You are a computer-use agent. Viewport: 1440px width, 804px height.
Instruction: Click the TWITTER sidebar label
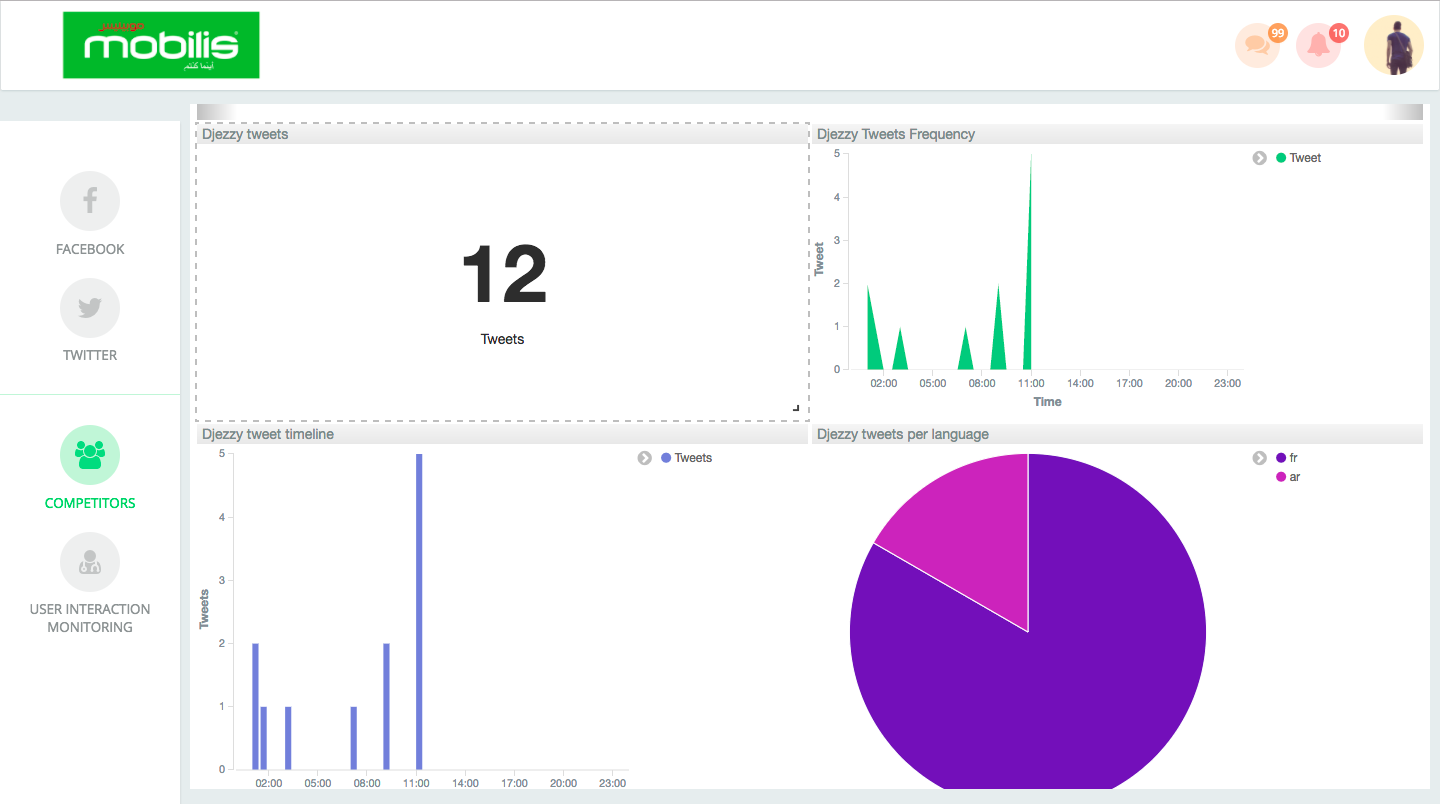point(90,355)
